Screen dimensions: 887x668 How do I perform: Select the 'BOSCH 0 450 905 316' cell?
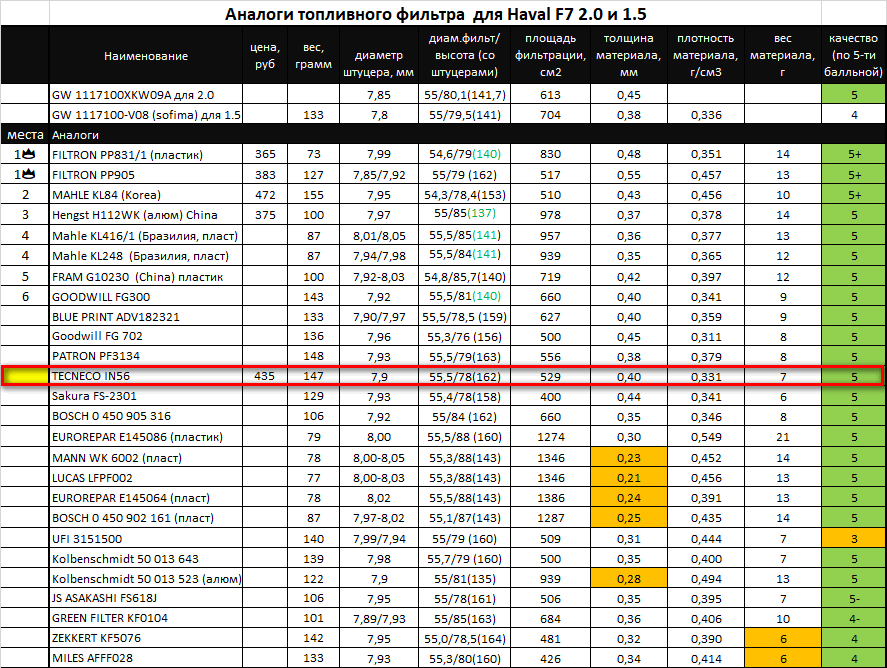click(x=146, y=416)
